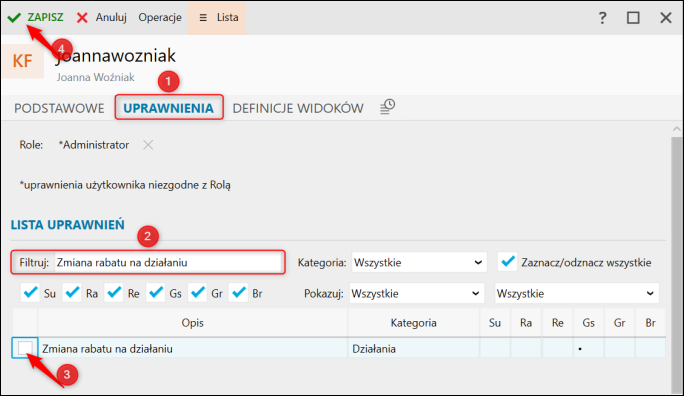
Task: Toggle the Gs filter checkbox
Action: click(156, 293)
